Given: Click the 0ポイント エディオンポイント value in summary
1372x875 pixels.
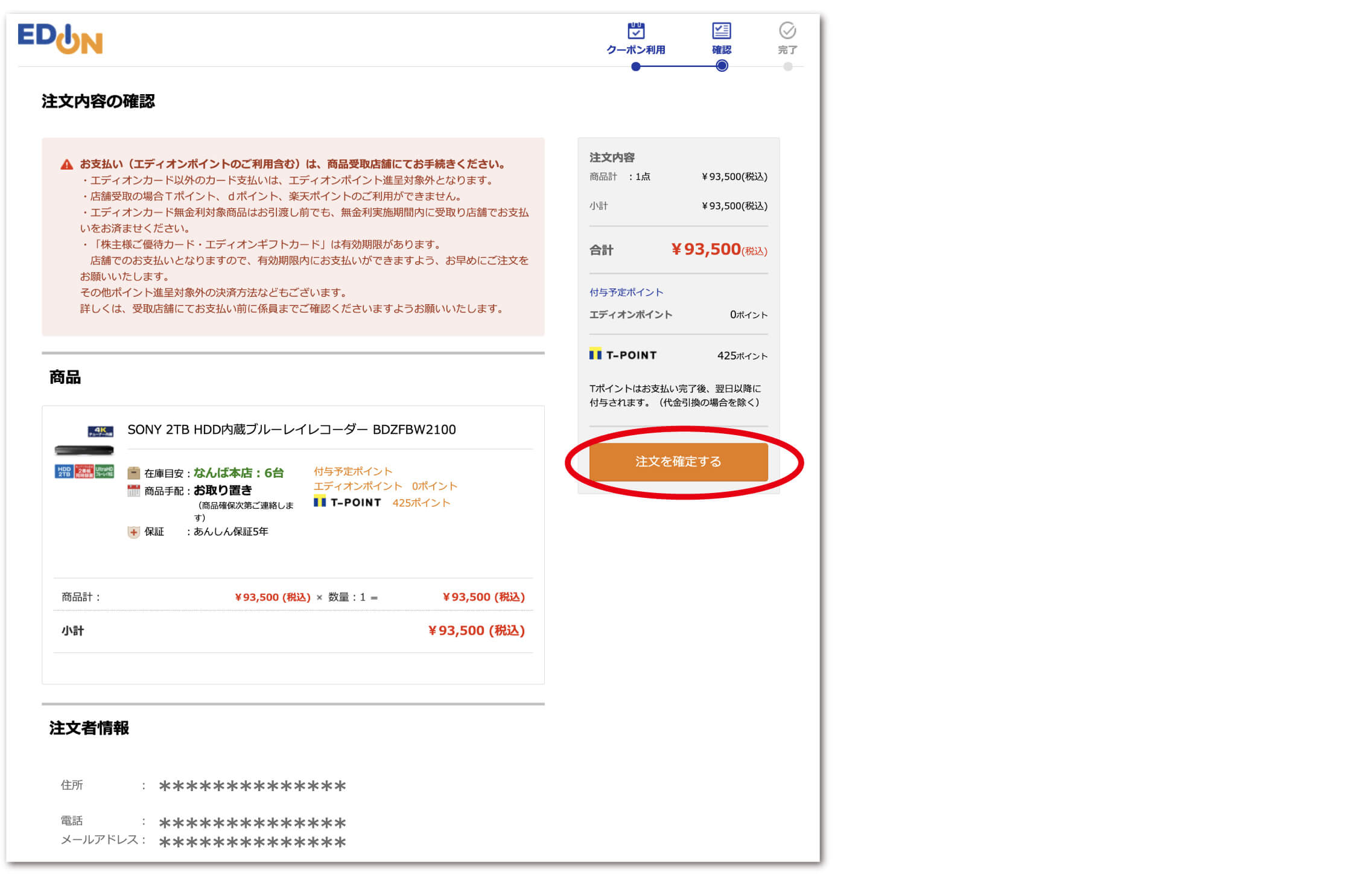Looking at the screenshot, I should coord(749,314).
